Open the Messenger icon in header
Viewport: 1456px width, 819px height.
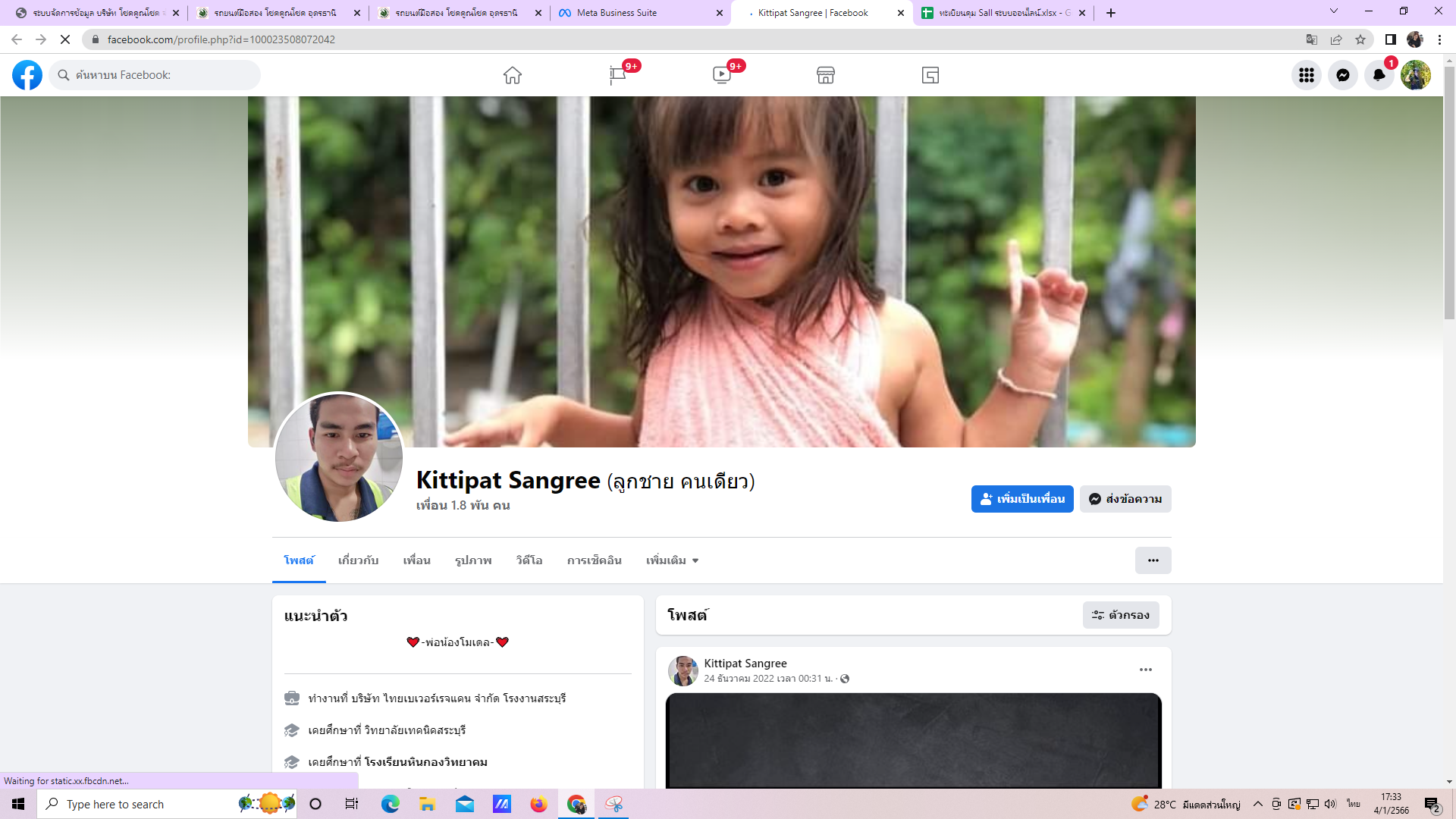[1342, 75]
